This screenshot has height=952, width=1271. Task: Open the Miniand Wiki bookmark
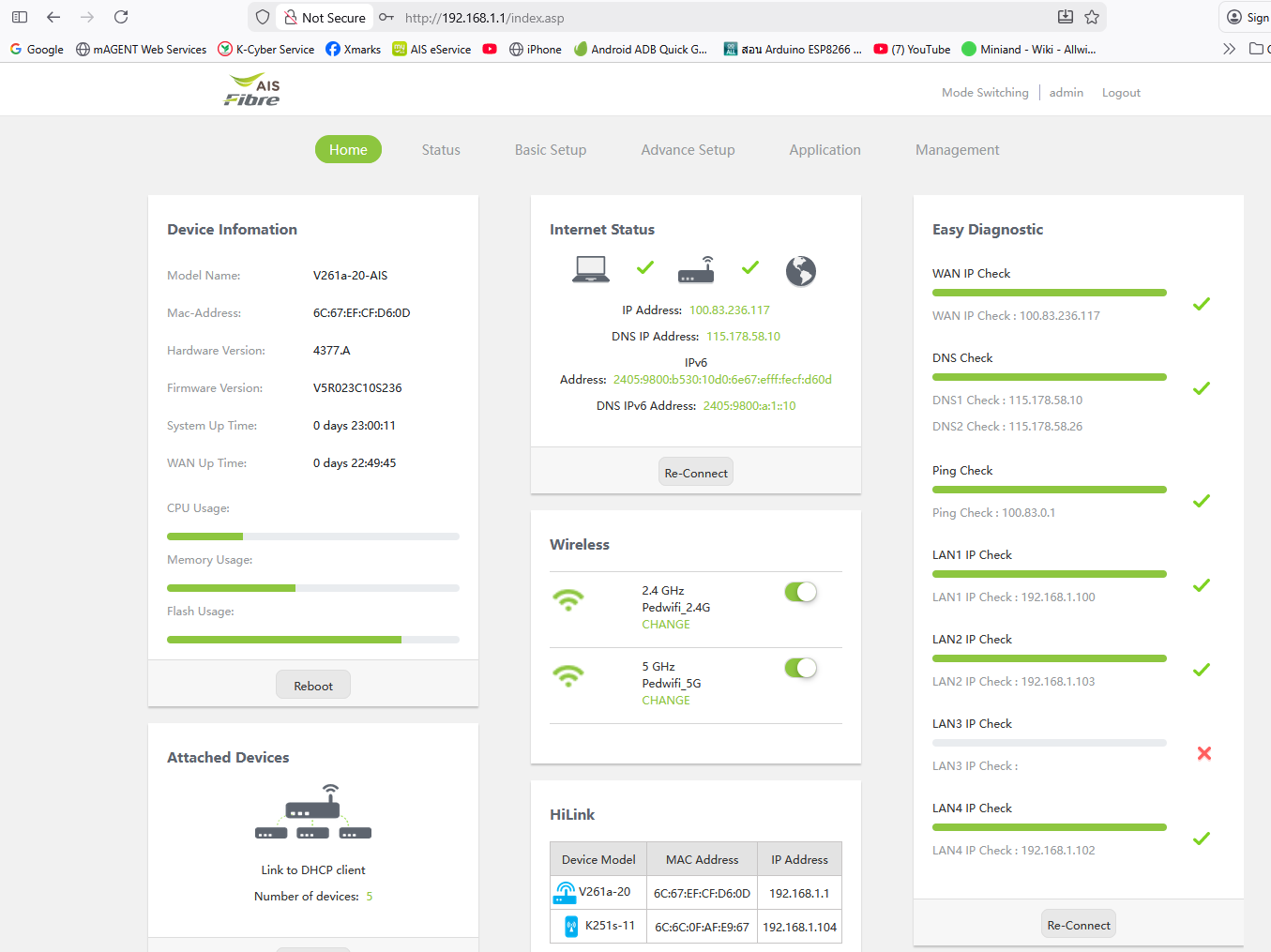[1029, 49]
